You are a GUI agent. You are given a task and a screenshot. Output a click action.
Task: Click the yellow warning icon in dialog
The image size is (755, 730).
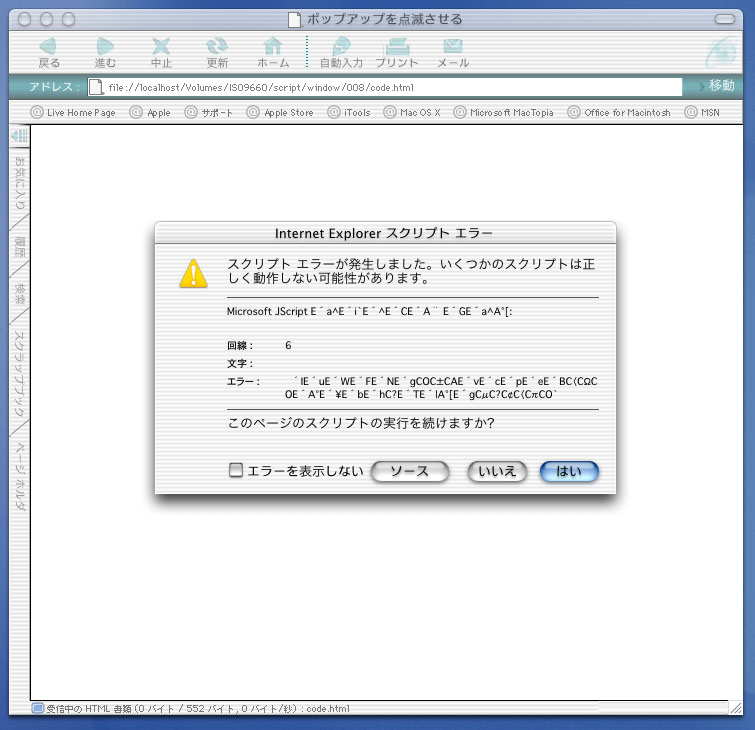pyautogui.click(x=193, y=274)
